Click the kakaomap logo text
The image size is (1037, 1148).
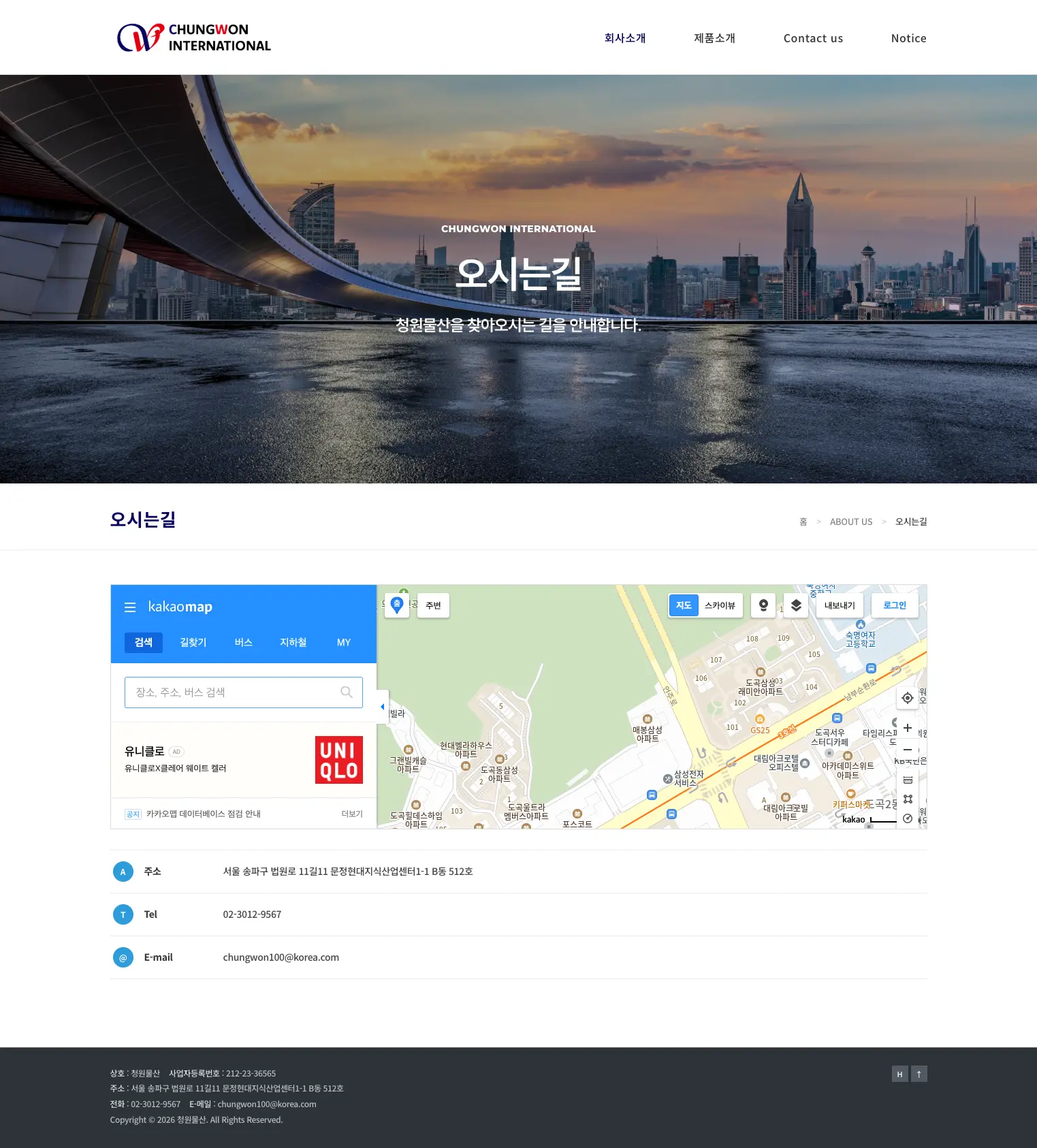(x=180, y=607)
